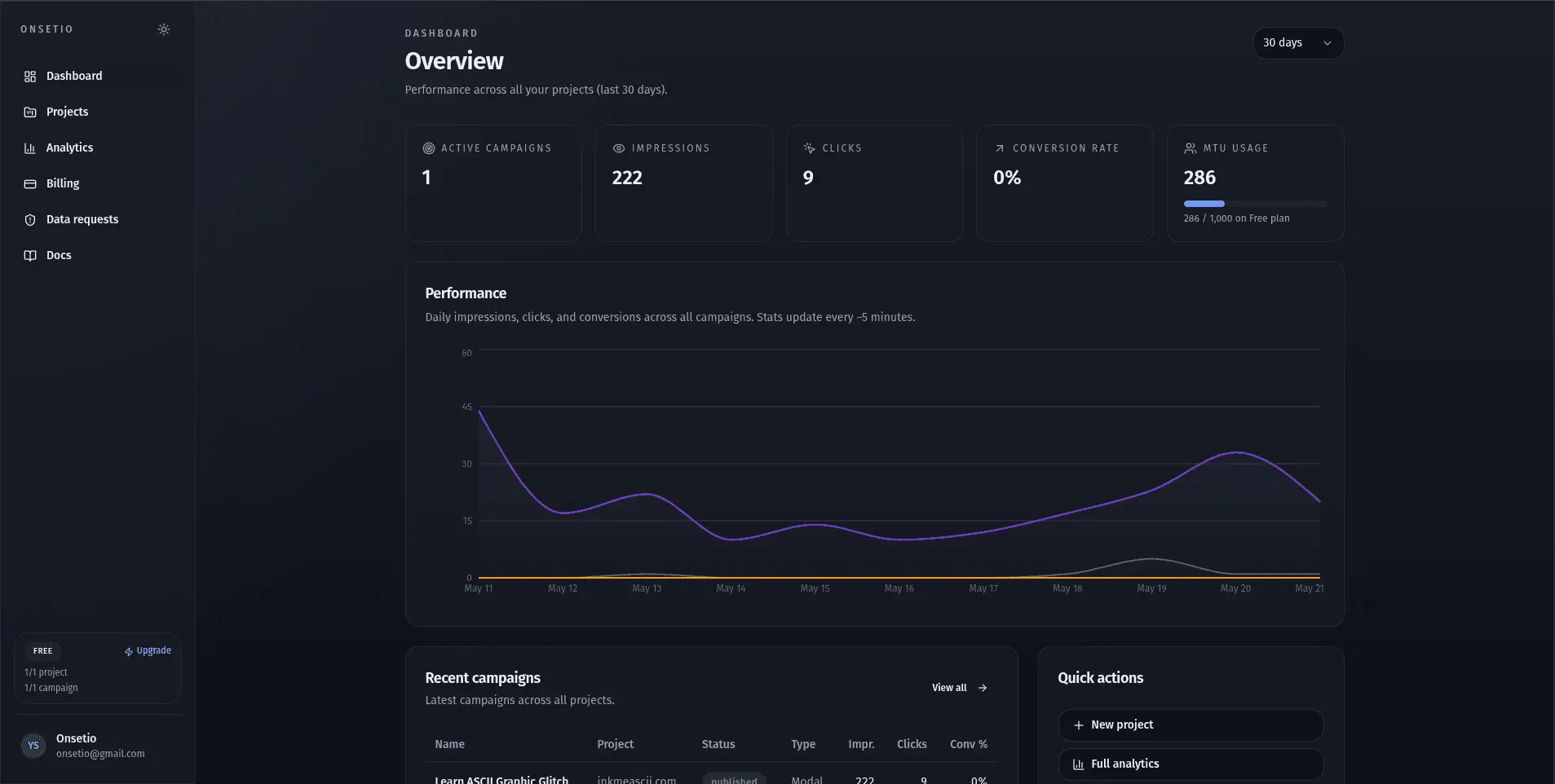Click the Billing credit card icon
Screen dimensions: 1555x784
30,184
